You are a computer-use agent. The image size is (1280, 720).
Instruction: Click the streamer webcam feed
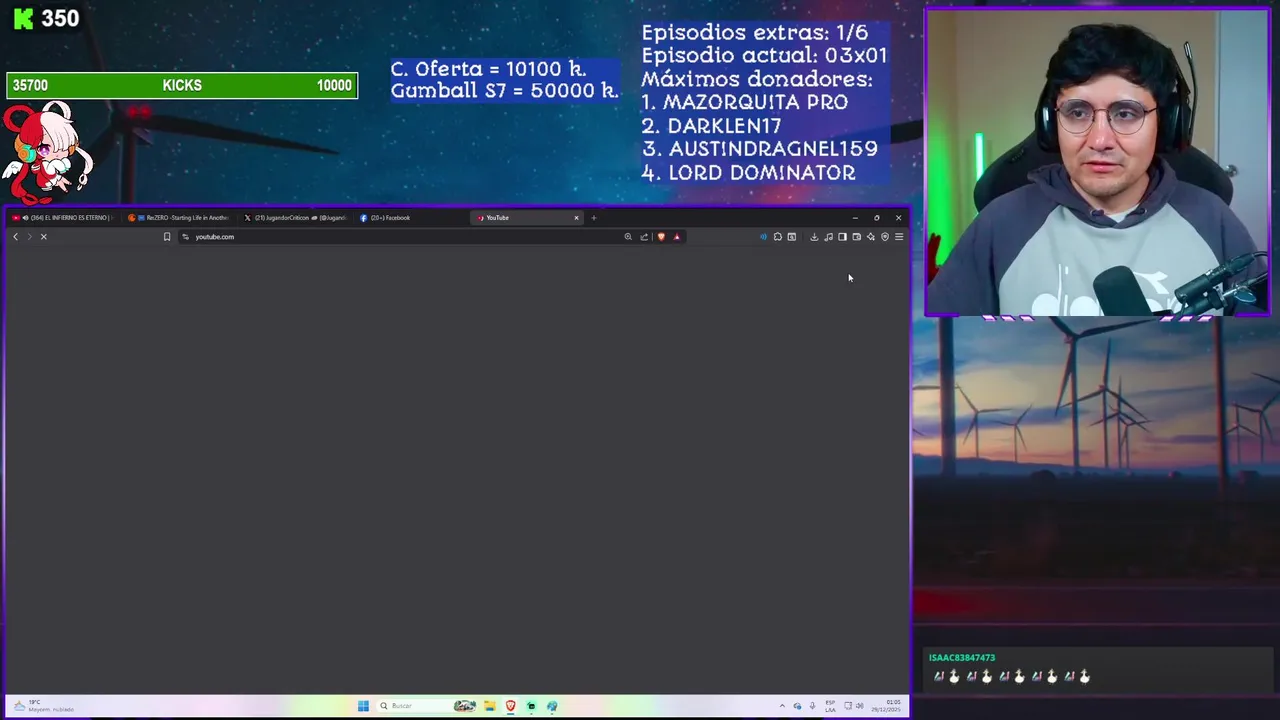(x=1097, y=163)
